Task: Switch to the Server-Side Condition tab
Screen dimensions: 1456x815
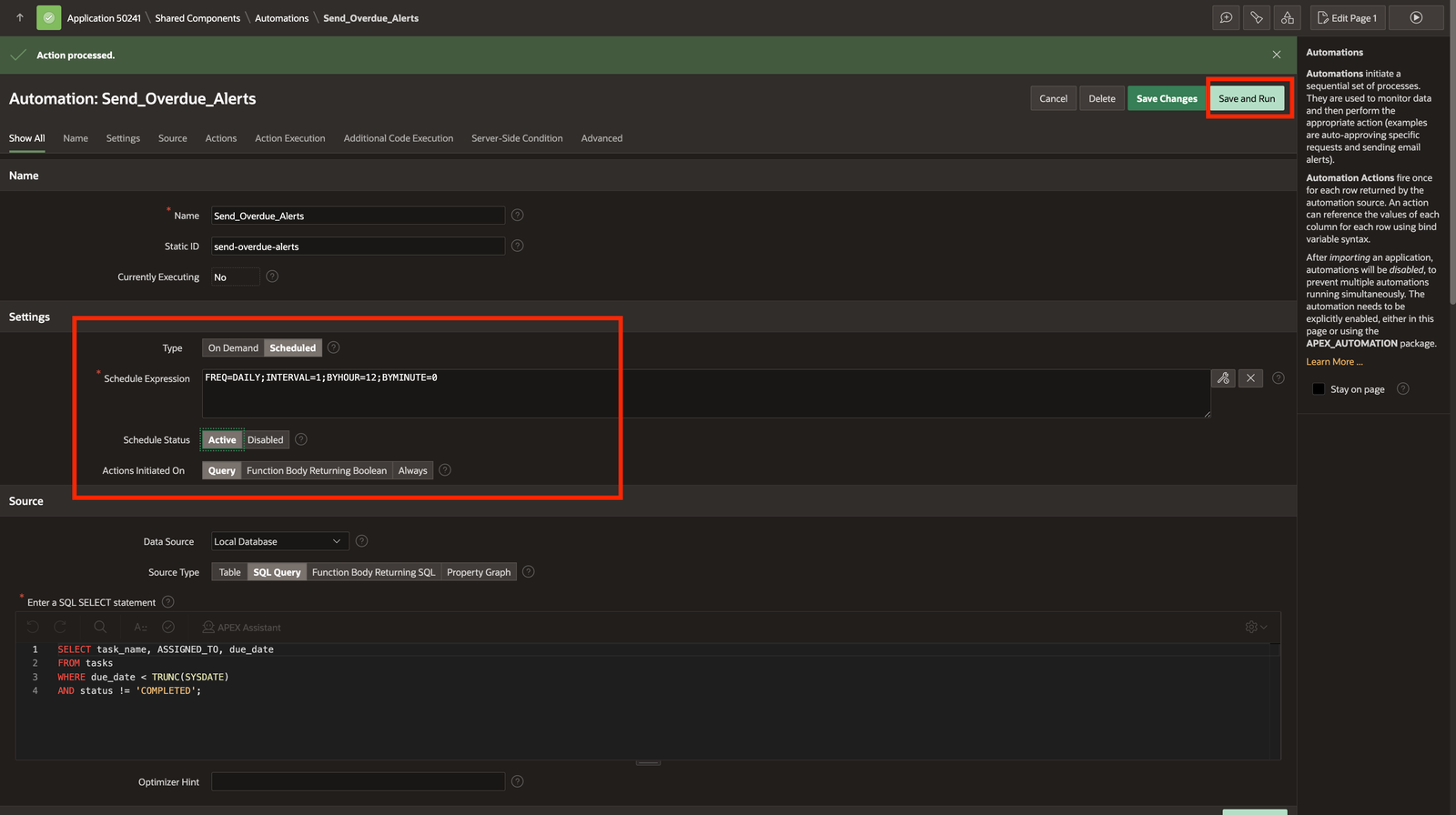Action: [x=516, y=139]
